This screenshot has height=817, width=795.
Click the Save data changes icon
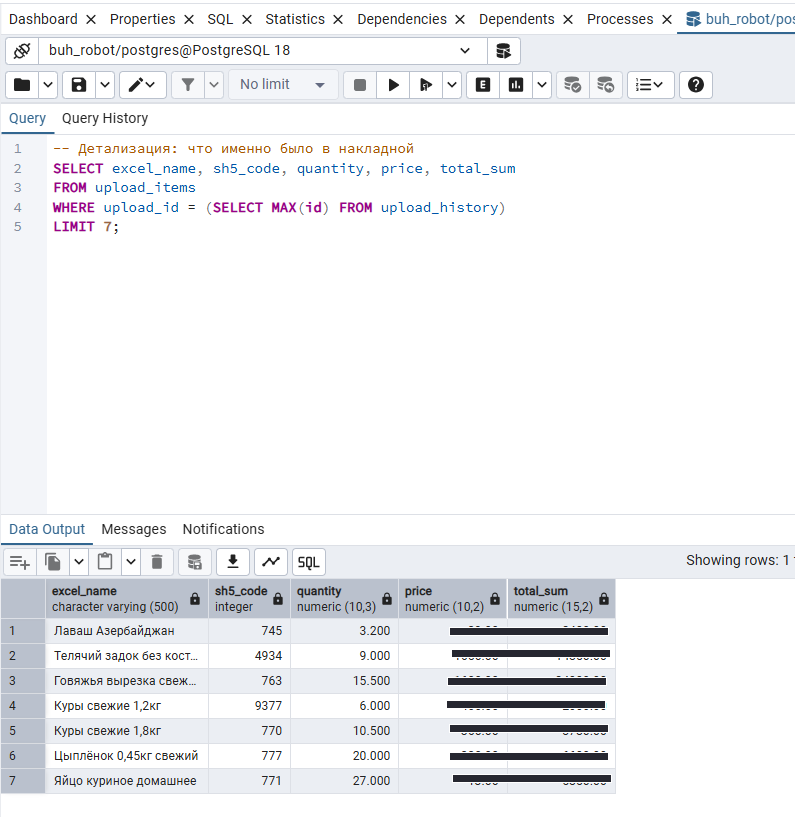pos(195,562)
